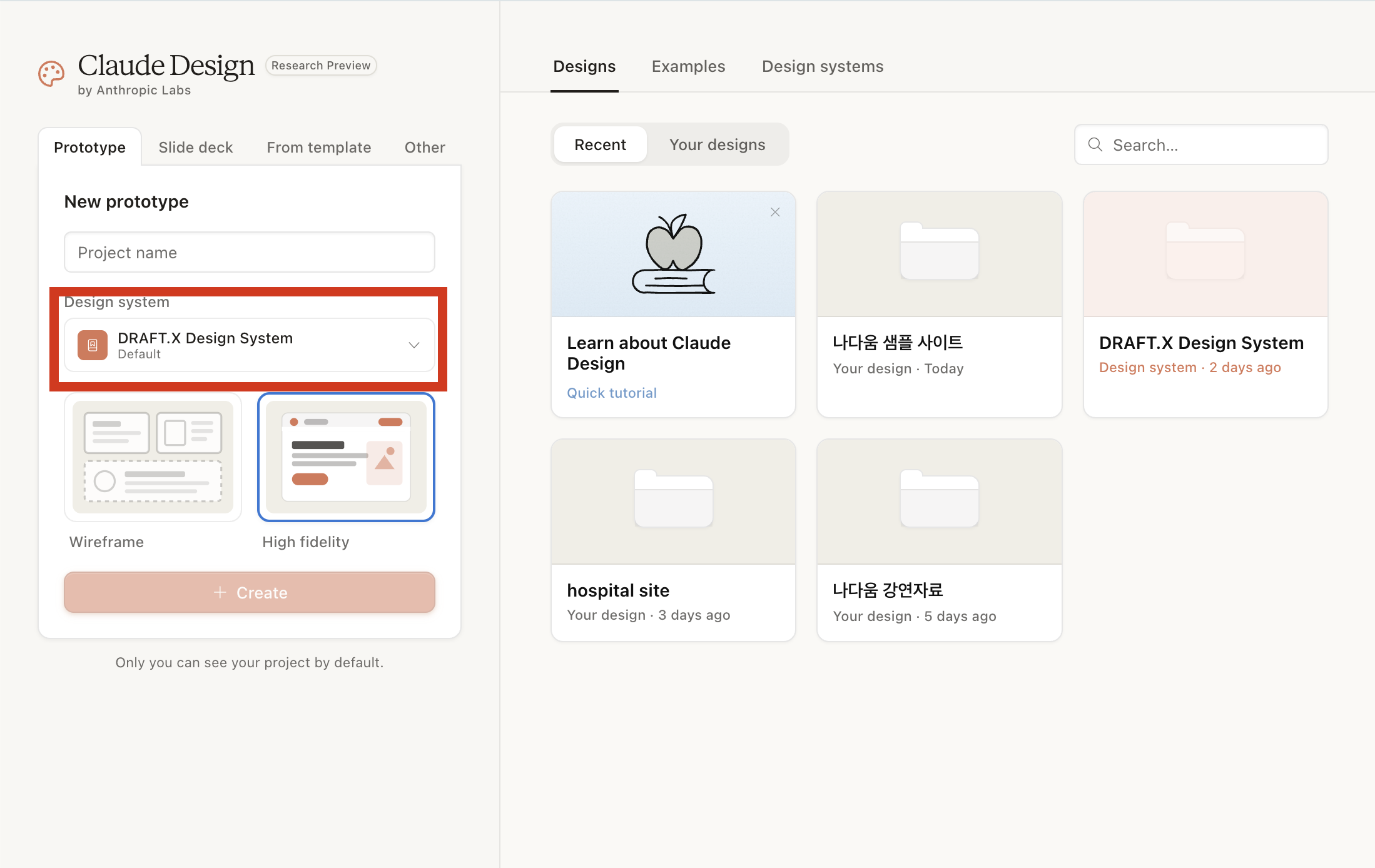
Task: Switch to the Slide deck tab
Action: 195,147
